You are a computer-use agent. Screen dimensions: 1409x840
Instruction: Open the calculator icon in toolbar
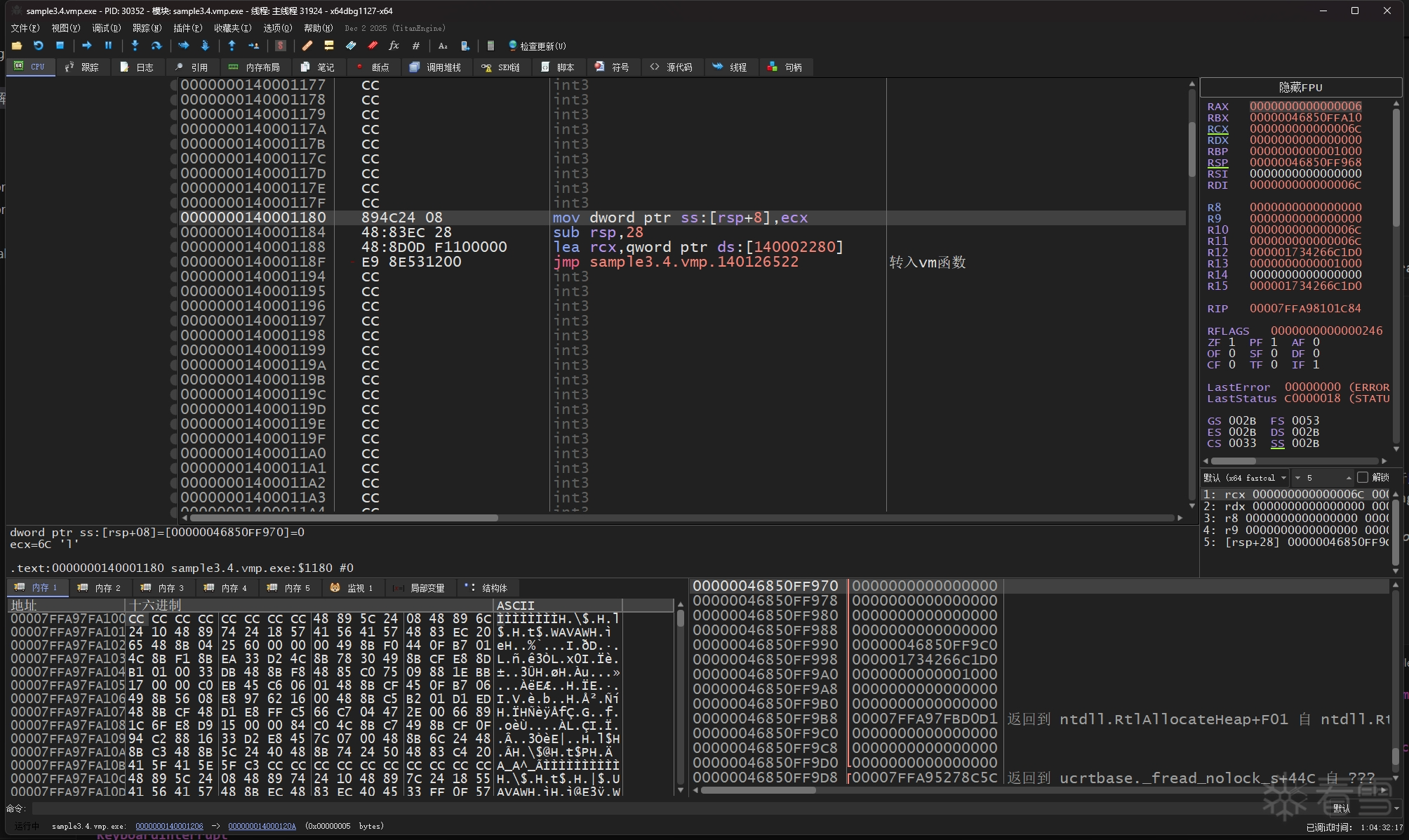(490, 46)
